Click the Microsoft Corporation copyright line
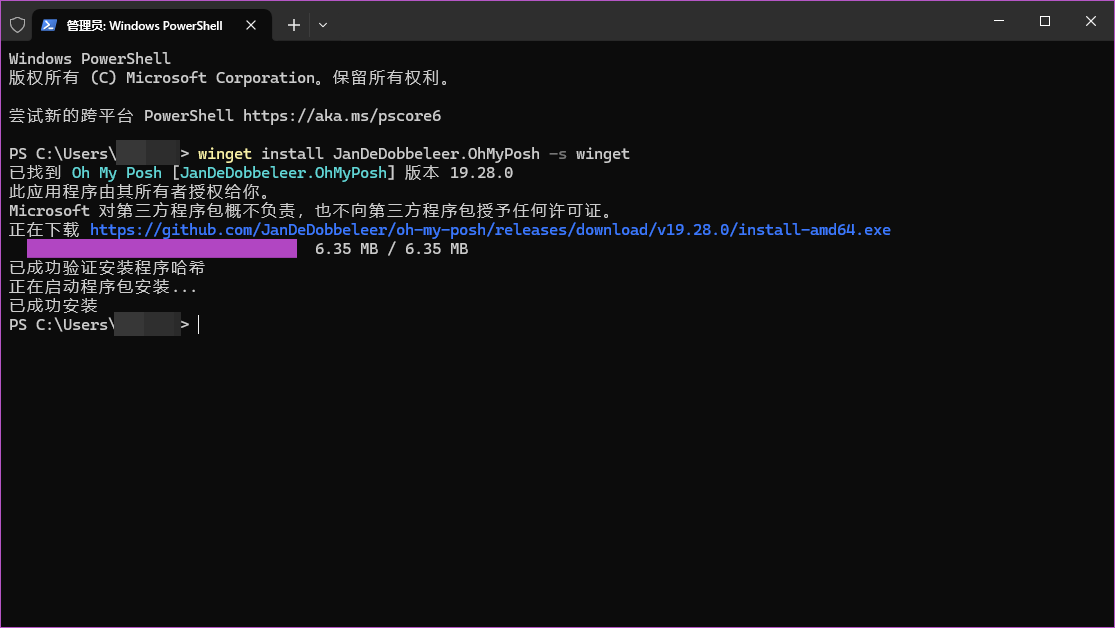The height and width of the screenshot is (628, 1115). coord(229,78)
